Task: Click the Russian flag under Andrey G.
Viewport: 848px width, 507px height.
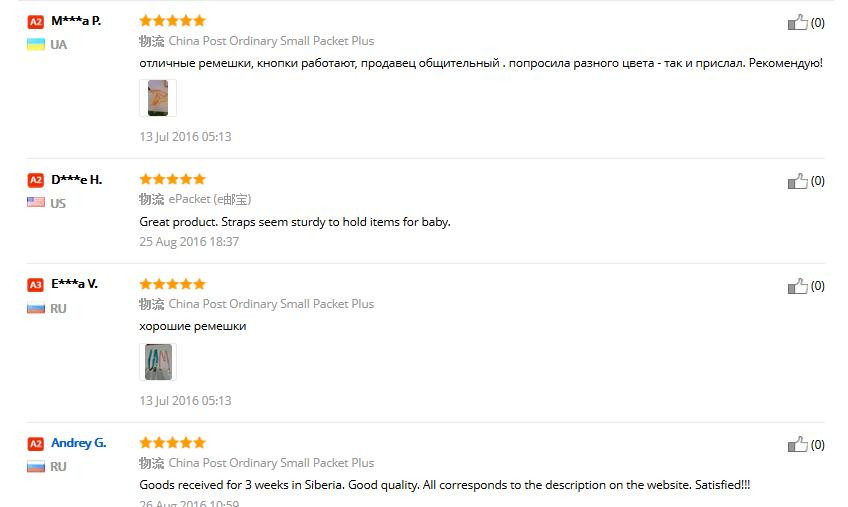Action: (x=36, y=466)
